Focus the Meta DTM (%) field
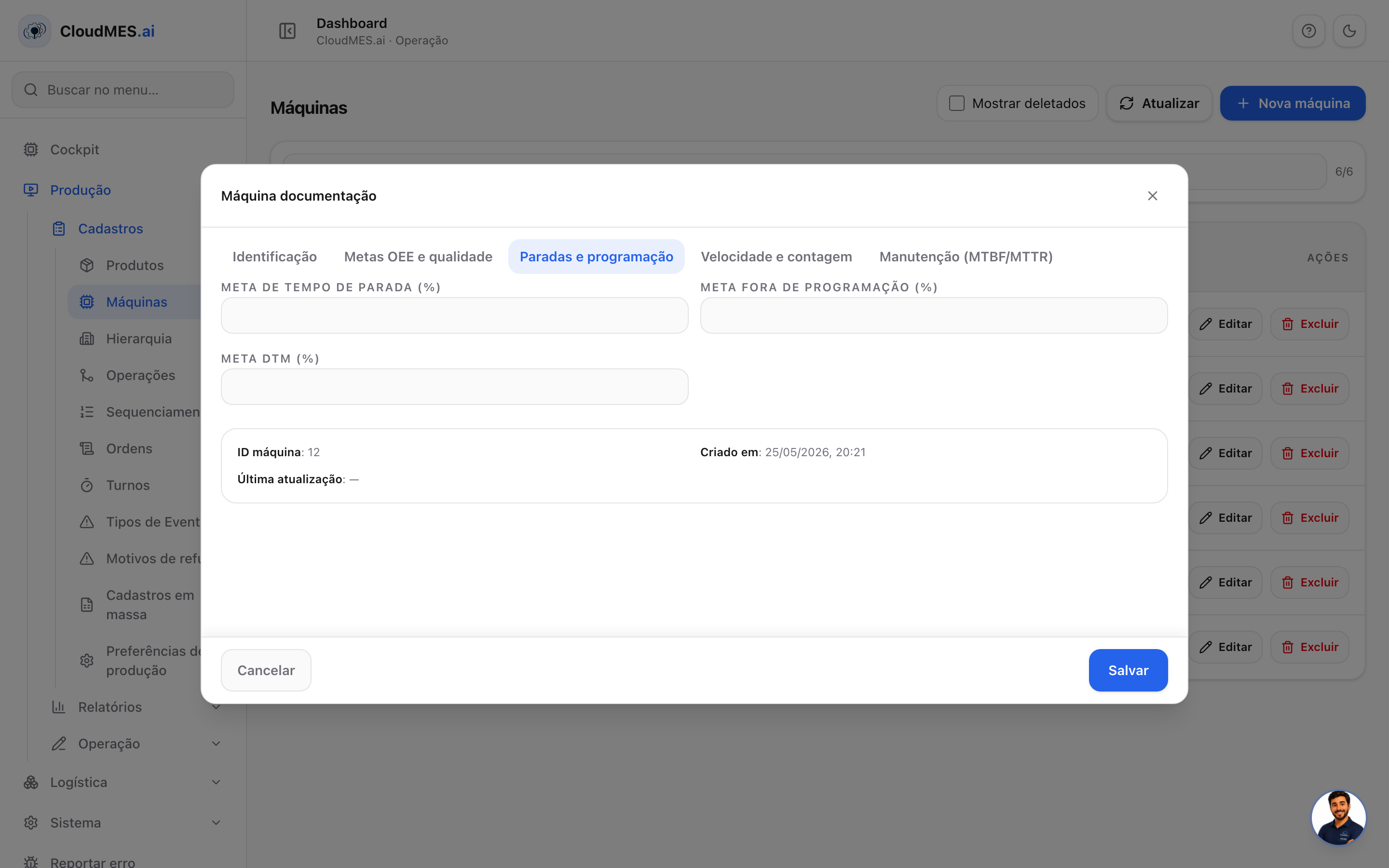Image resolution: width=1389 pixels, height=868 pixels. pos(454,387)
